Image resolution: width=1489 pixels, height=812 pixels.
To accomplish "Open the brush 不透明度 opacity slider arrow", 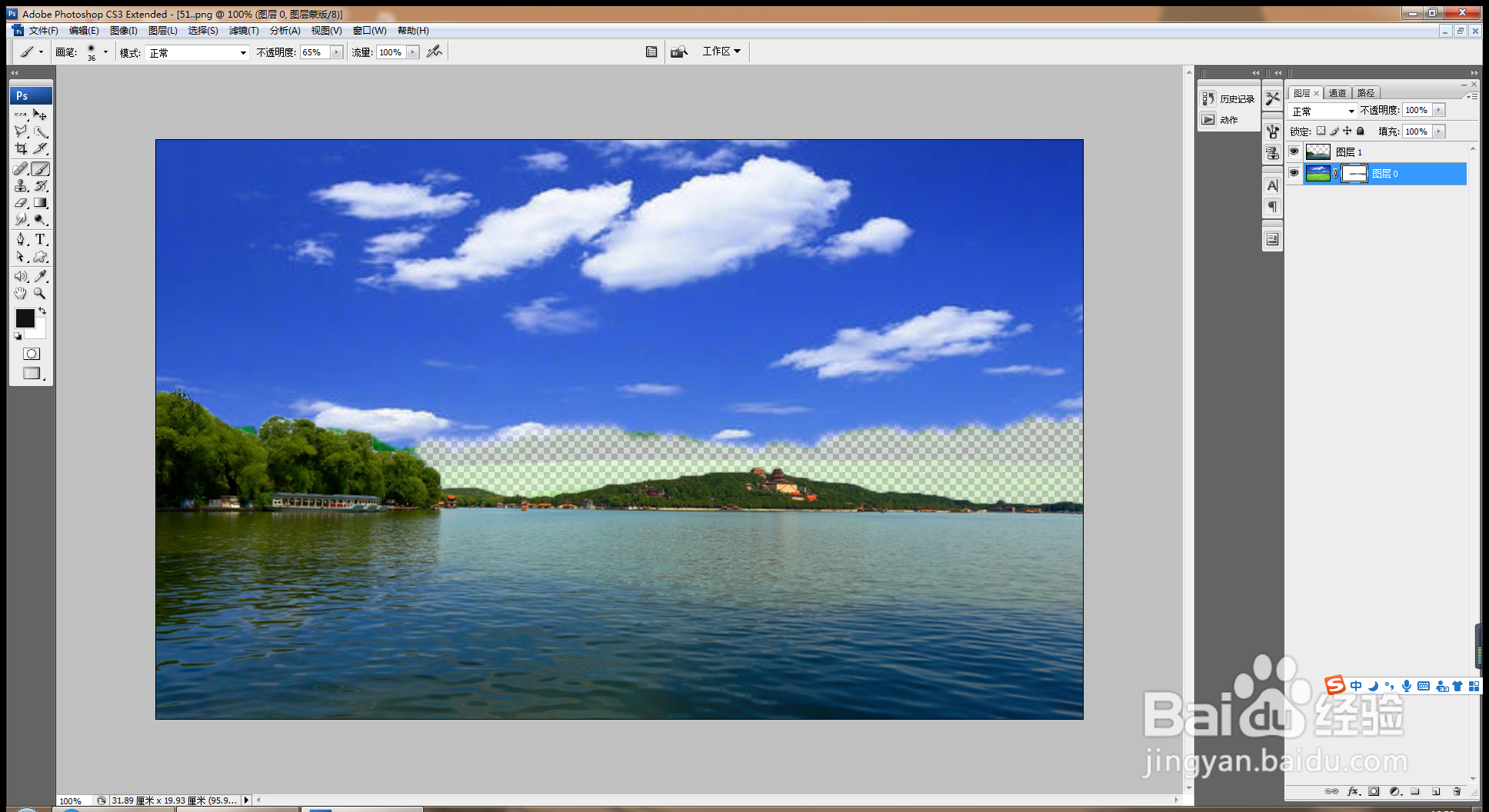I will click(x=336, y=52).
